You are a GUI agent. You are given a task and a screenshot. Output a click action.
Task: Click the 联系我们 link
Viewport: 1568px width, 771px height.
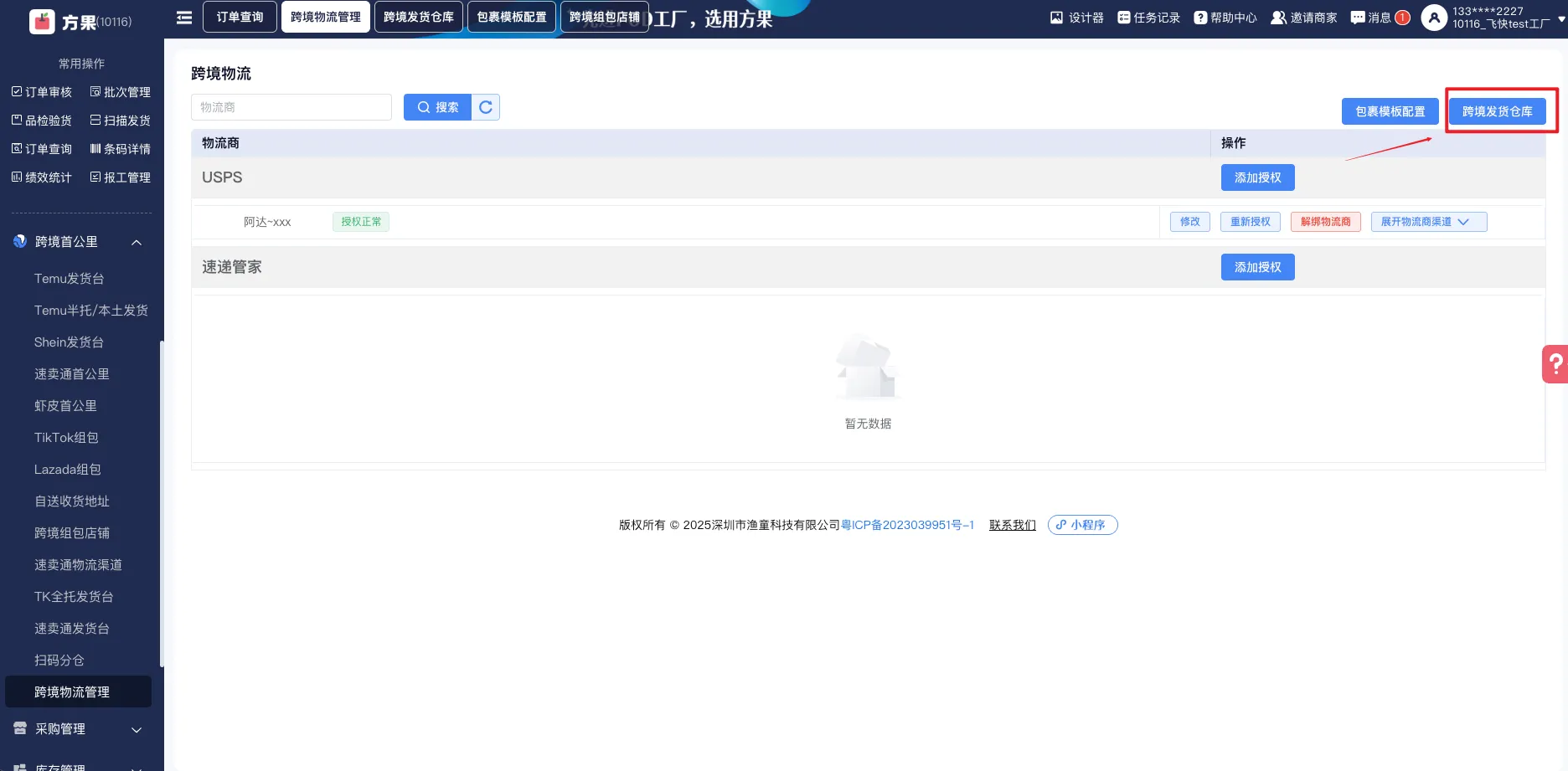1013,525
